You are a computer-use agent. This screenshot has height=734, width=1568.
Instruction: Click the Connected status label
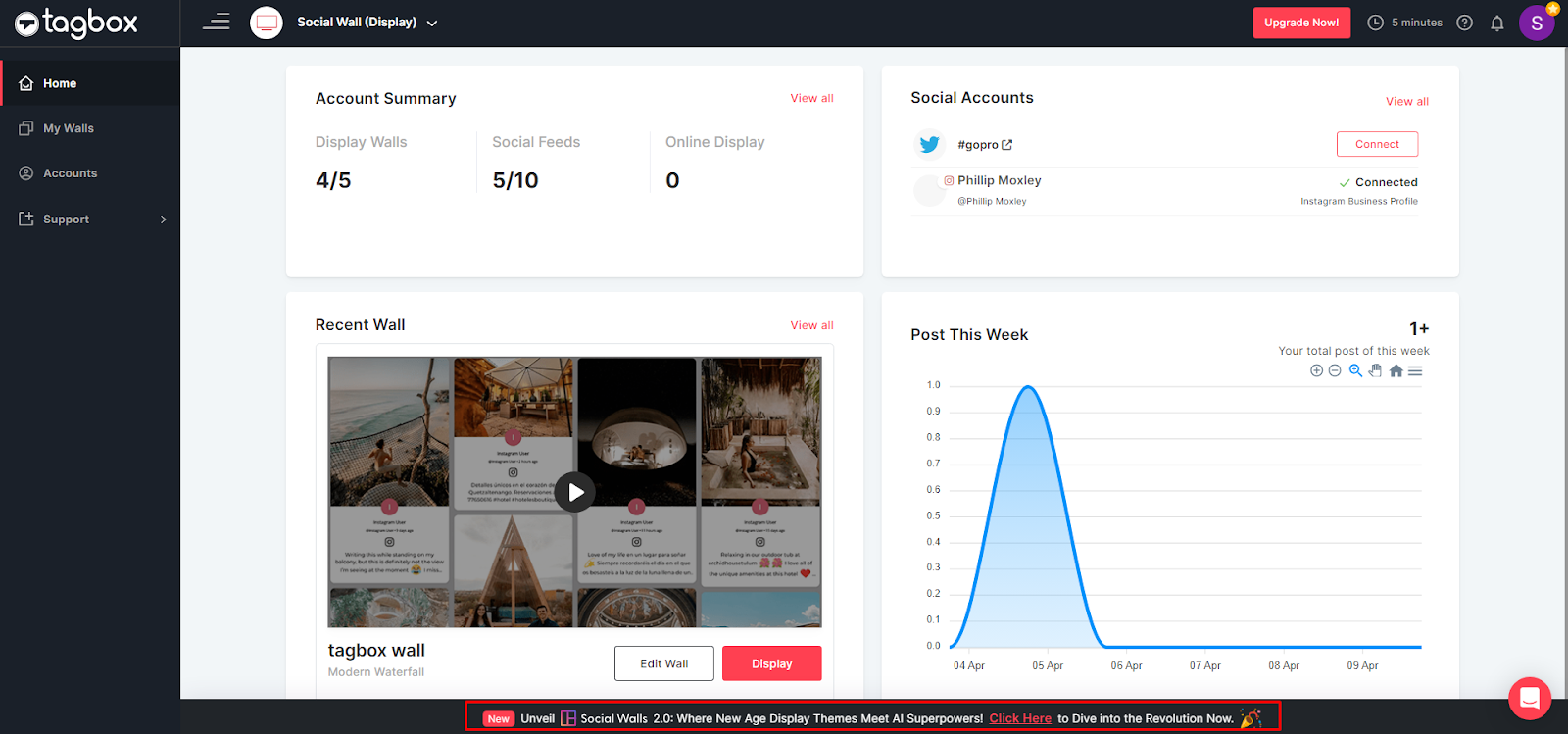(x=1378, y=182)
